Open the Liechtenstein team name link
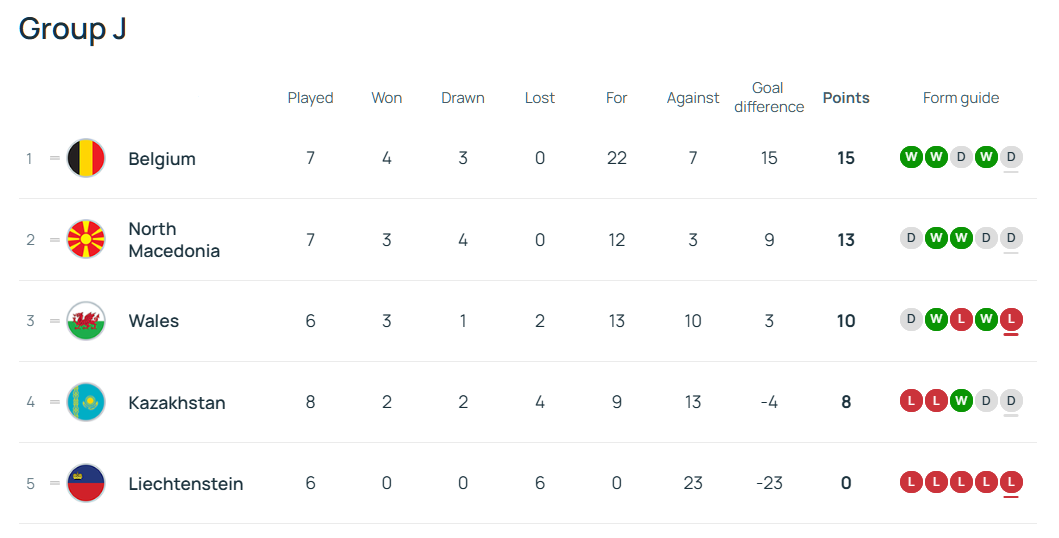Viewport: 1059px width, 538px height. 186,484
